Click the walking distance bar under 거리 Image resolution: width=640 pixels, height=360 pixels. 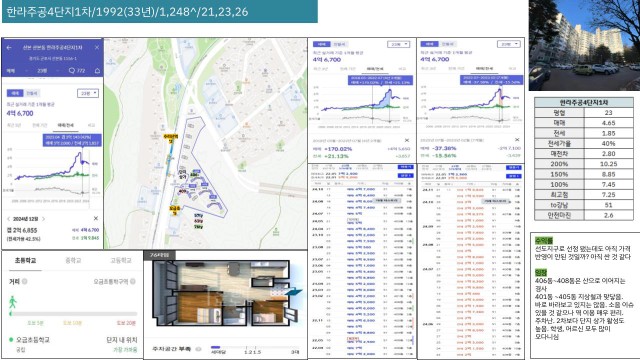(73, 313)
